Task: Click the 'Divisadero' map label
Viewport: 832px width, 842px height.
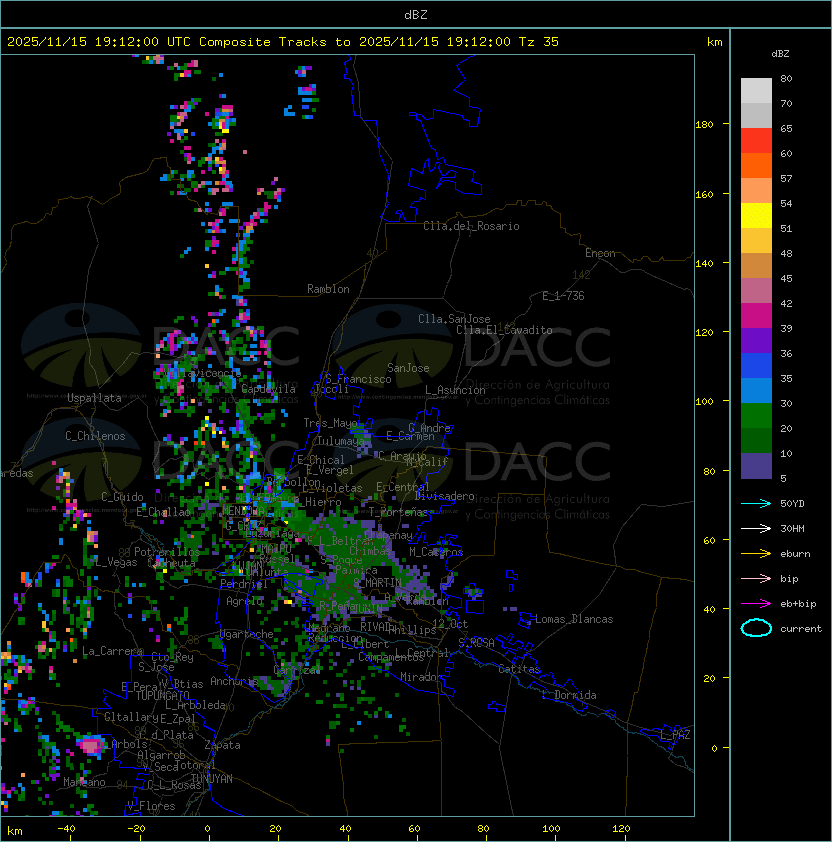Action: coord(444,496)
